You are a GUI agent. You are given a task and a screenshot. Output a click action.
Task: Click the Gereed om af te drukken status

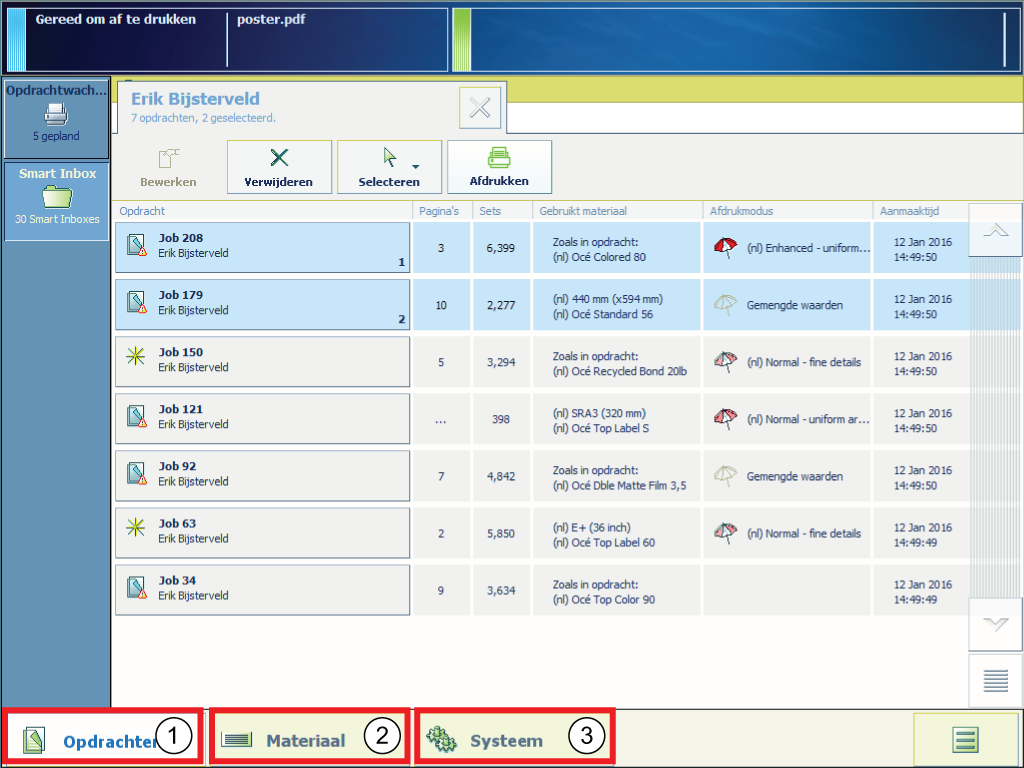point(116,20)
